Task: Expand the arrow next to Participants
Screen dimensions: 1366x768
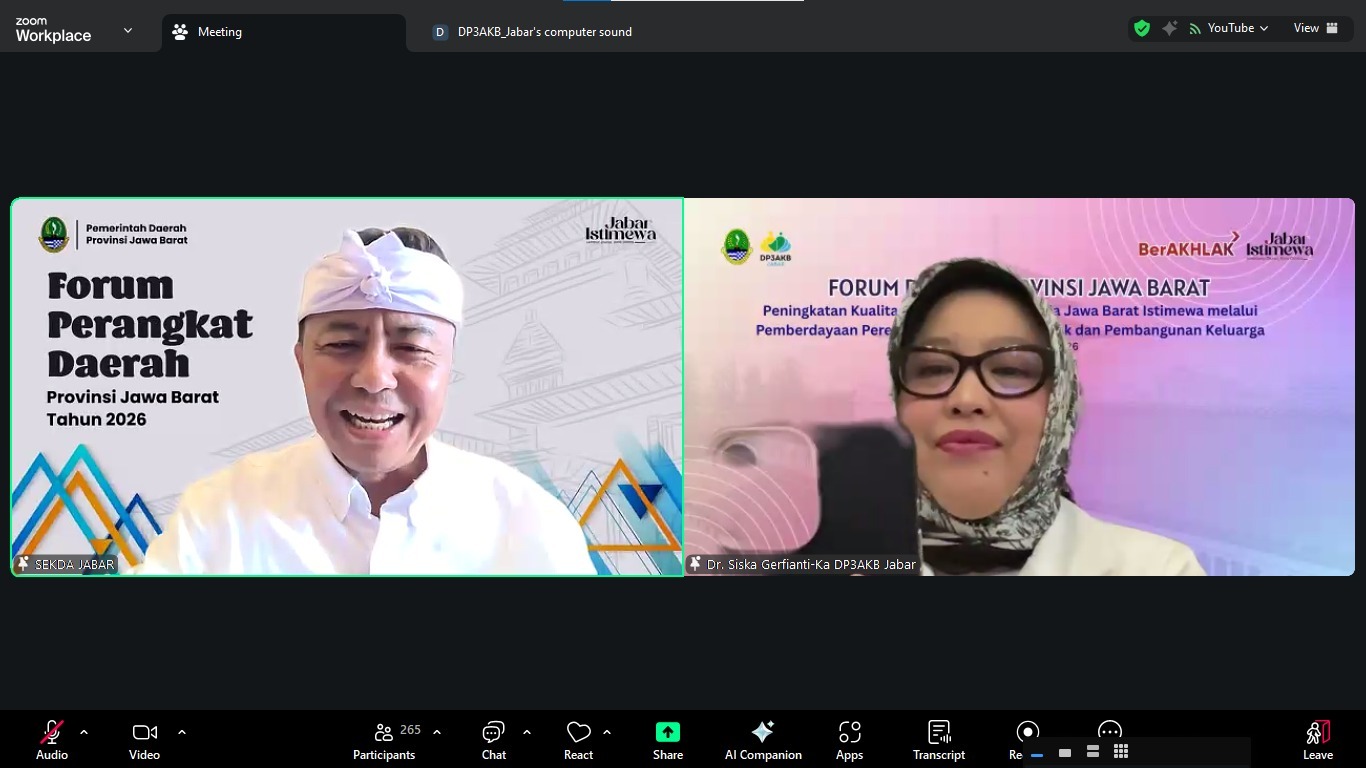Action: click(x=437, y=732)
